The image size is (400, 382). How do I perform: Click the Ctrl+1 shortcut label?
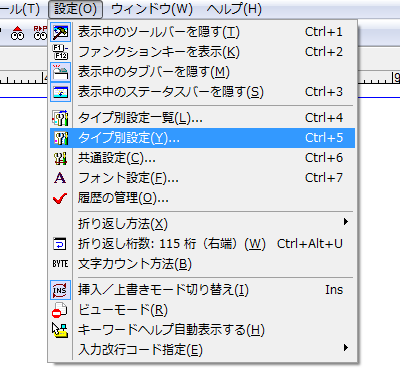[x=324, y=32]
